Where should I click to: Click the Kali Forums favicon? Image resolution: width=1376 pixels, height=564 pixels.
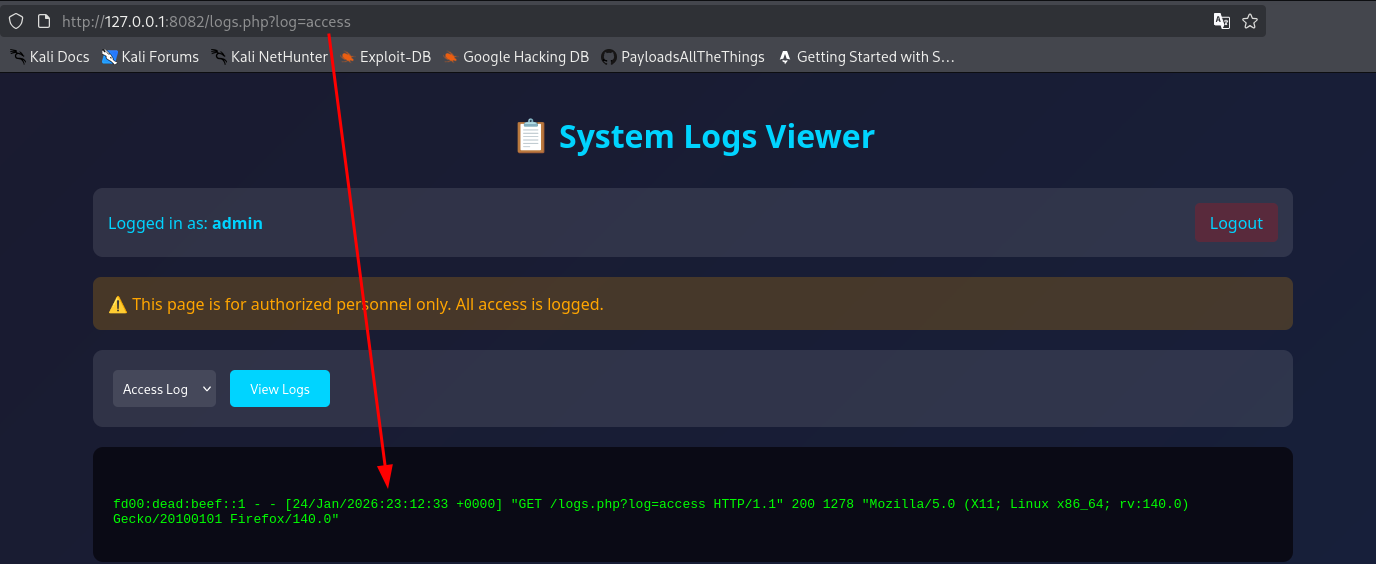[109, 57]
